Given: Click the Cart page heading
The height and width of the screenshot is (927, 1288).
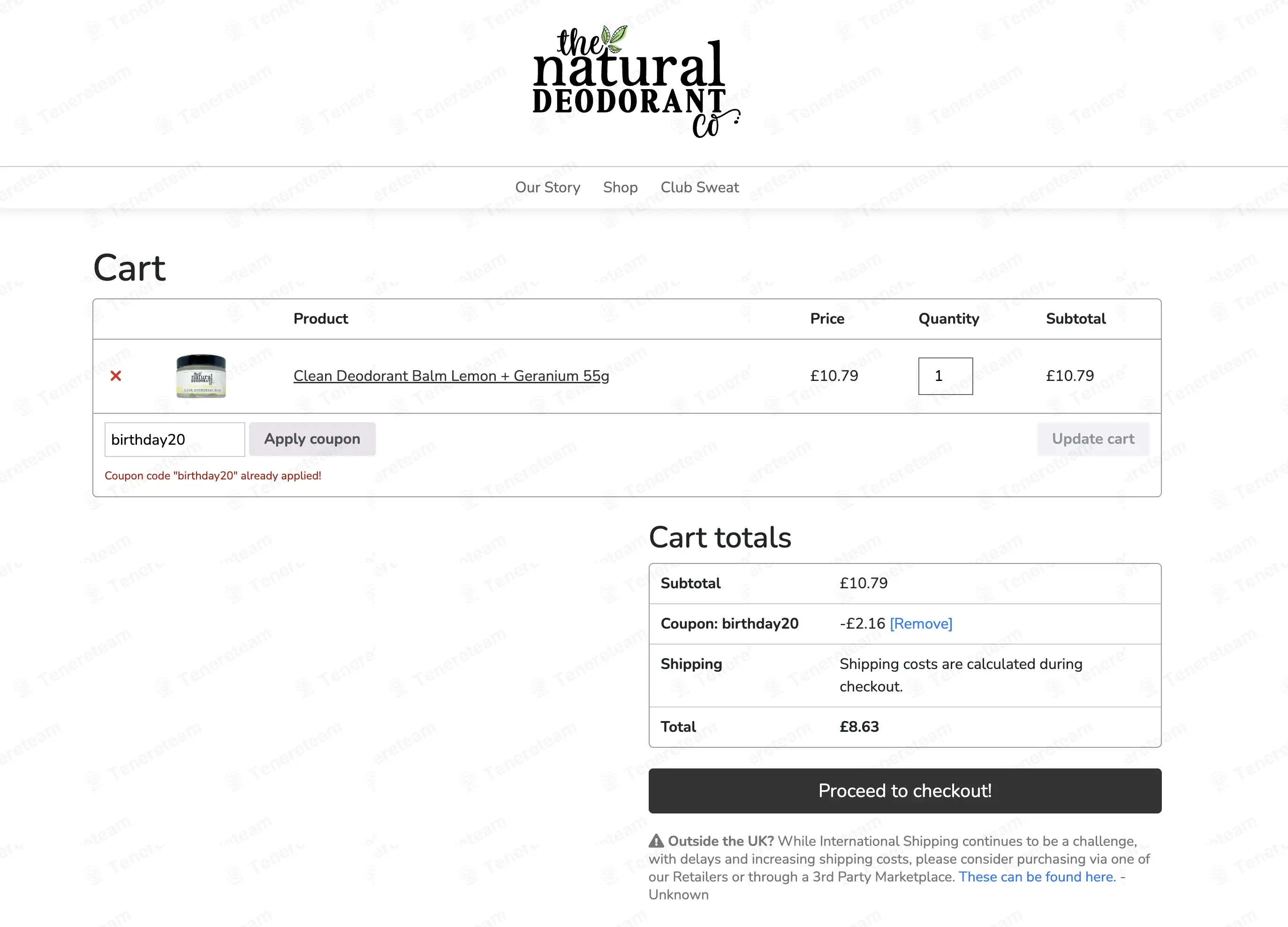Looking at the screenshot, I should (129, 267).
